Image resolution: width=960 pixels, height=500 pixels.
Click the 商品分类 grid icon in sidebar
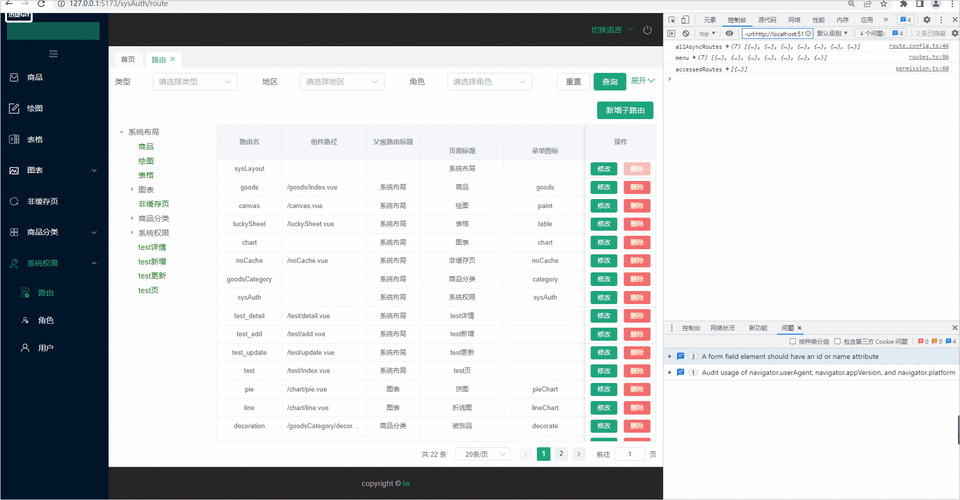[x=14, y=232]
